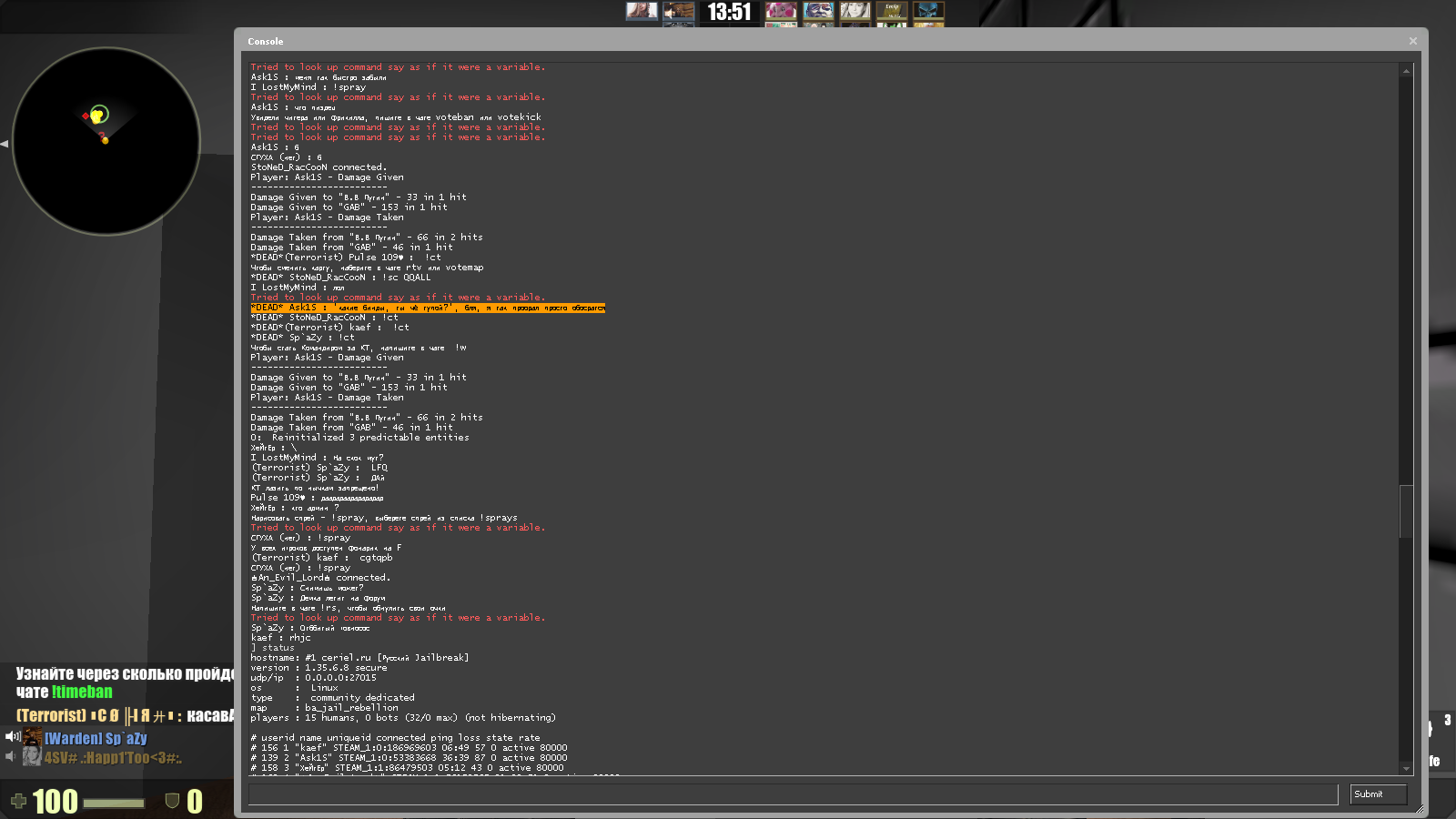Focus the console command input field
Image resolution: width=1456 pixels, height=819 pixels.
[x=793, y=794]
